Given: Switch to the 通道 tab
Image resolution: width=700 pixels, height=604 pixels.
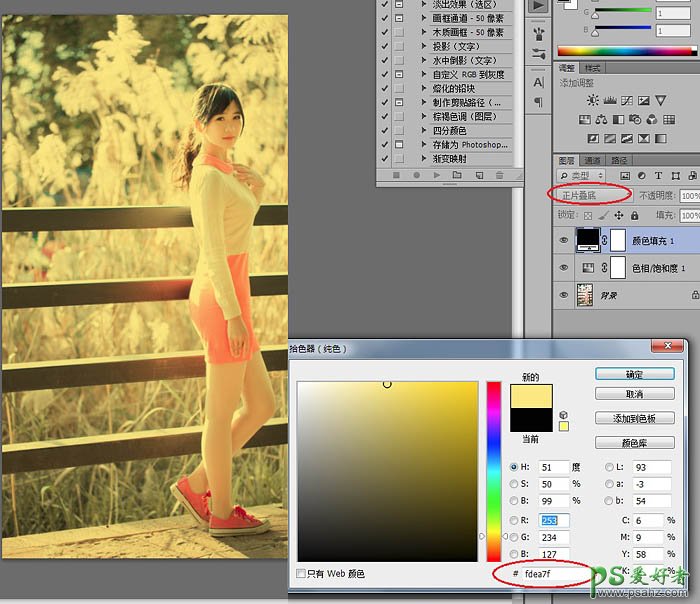Looking at the screenshot, I should tap(593, 160).
